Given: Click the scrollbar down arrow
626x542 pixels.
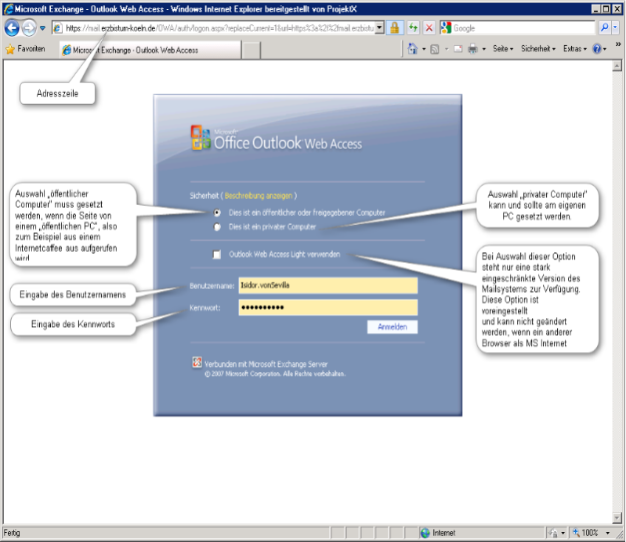Looking at the screenshot, I should point(617,518).
